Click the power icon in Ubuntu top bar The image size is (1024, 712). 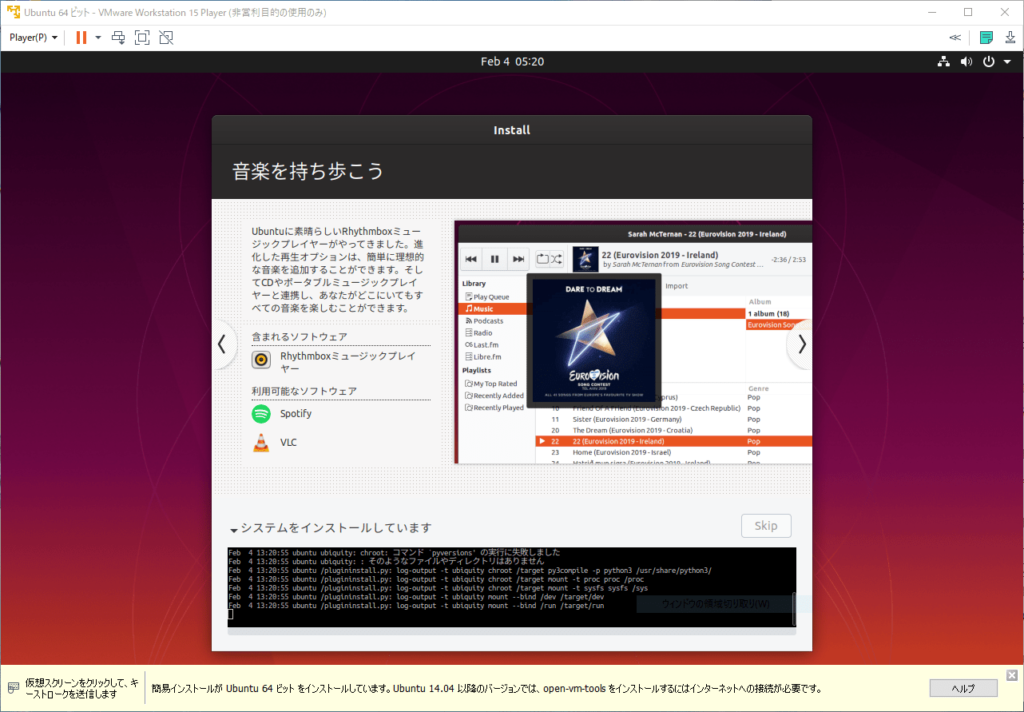coord(989,61)
